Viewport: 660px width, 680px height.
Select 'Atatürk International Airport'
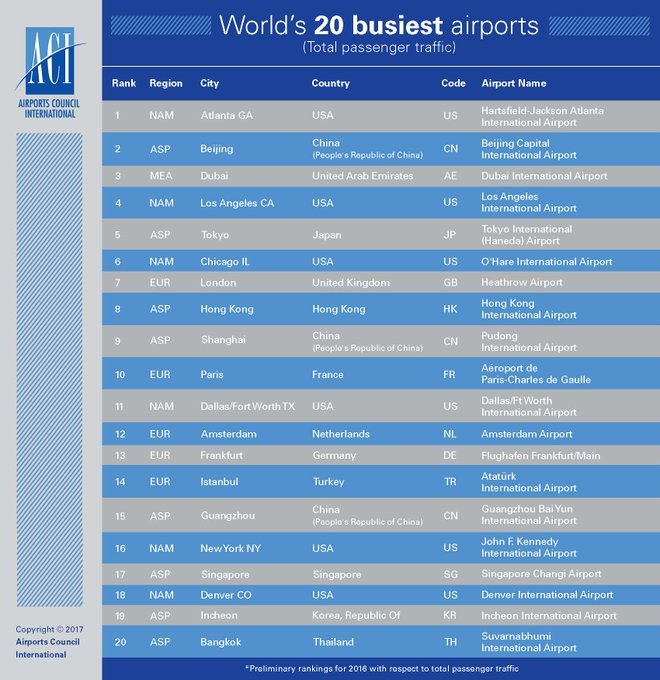pyautogui.click(x=529, y=482)
